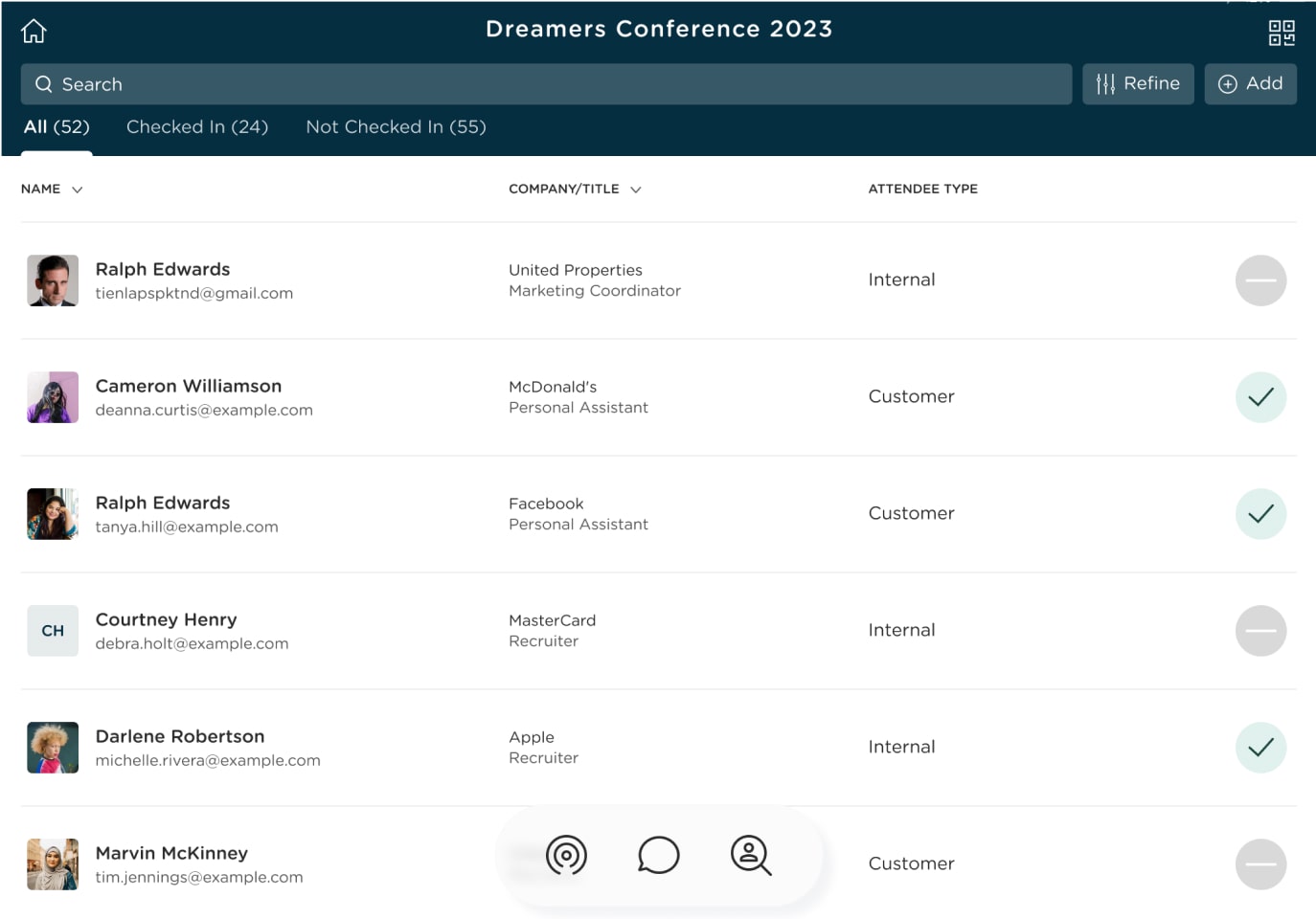Check in Courtney Henry
This screenshot has height=919, width=1316.
point(1260,631)
